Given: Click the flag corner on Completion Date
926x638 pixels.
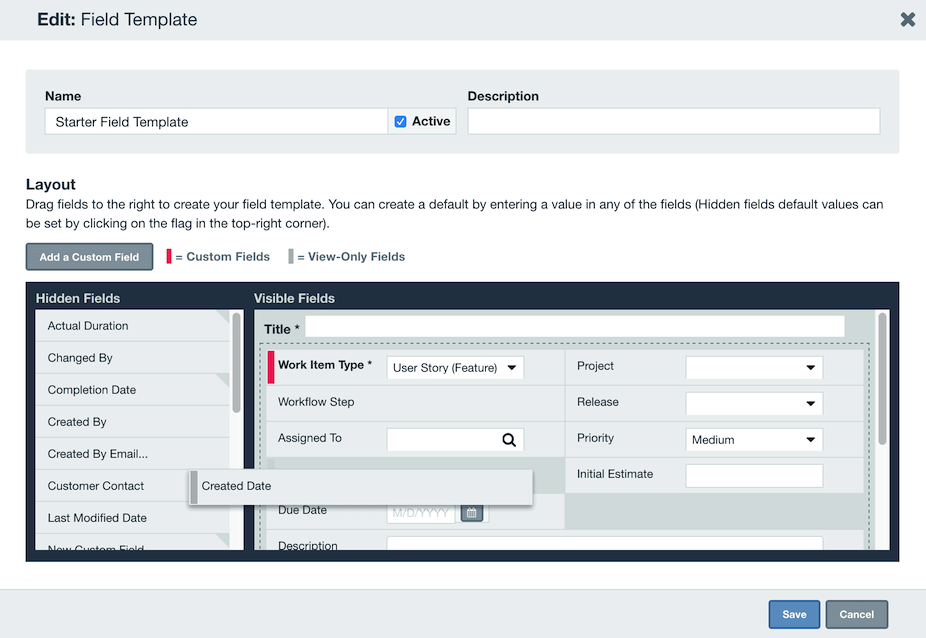Looking at the screenshot, I should (223, 380).
